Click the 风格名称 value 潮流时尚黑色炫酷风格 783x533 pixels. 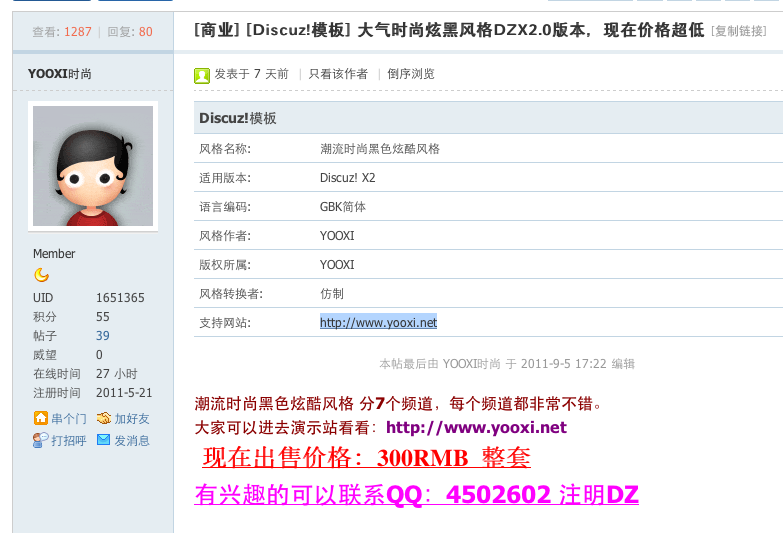pyautogui.click(x=380, y=149)
